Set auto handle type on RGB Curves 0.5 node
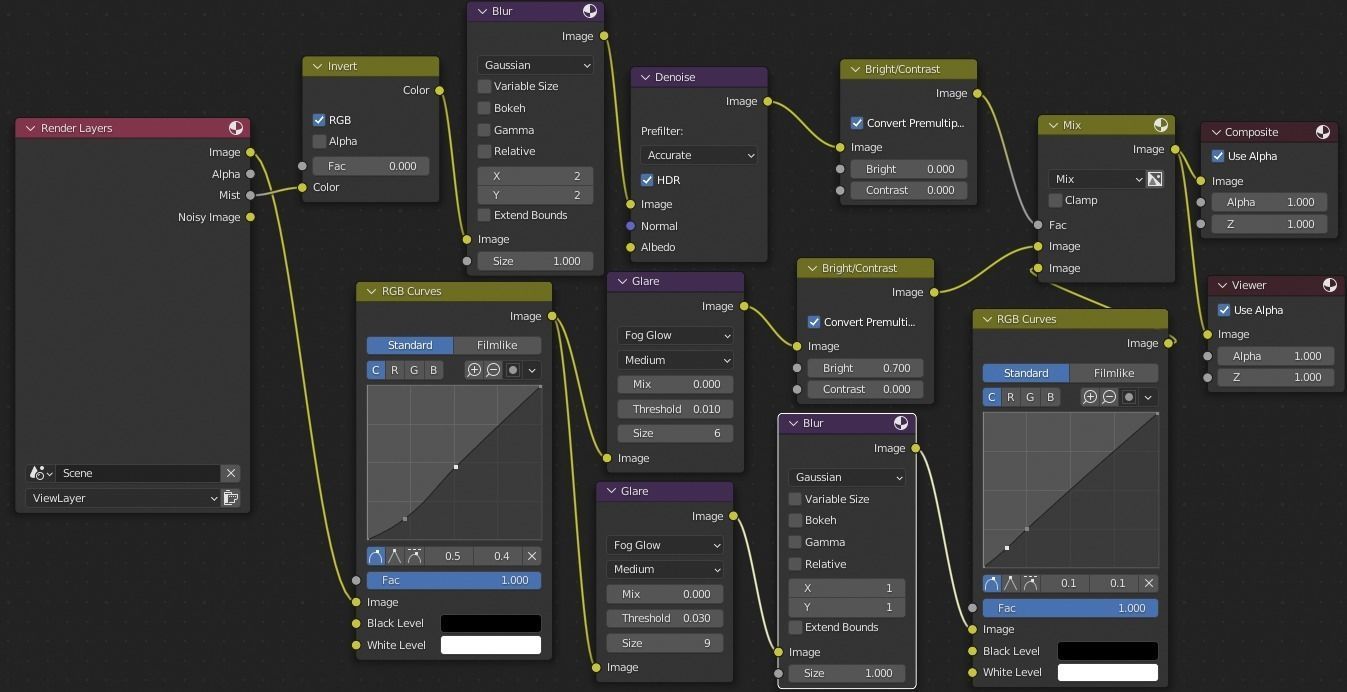 click(376, 556)
